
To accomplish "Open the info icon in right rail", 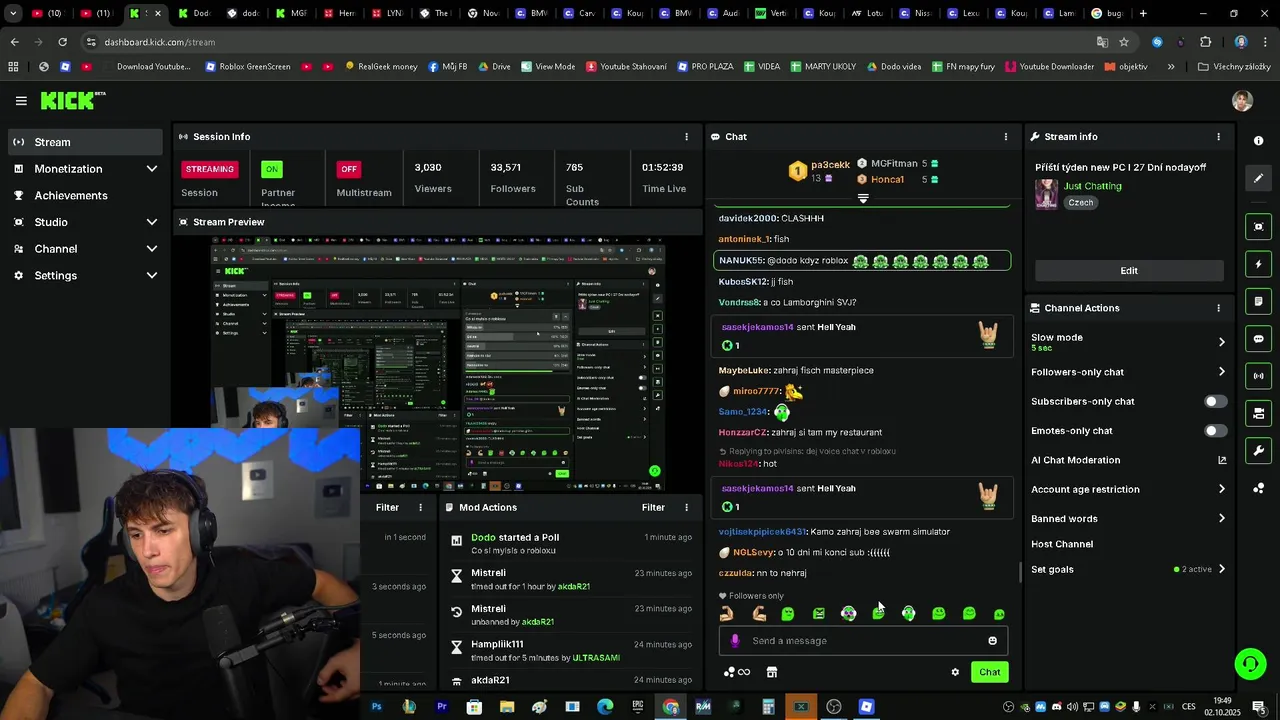I will [x=1259, y=141].
